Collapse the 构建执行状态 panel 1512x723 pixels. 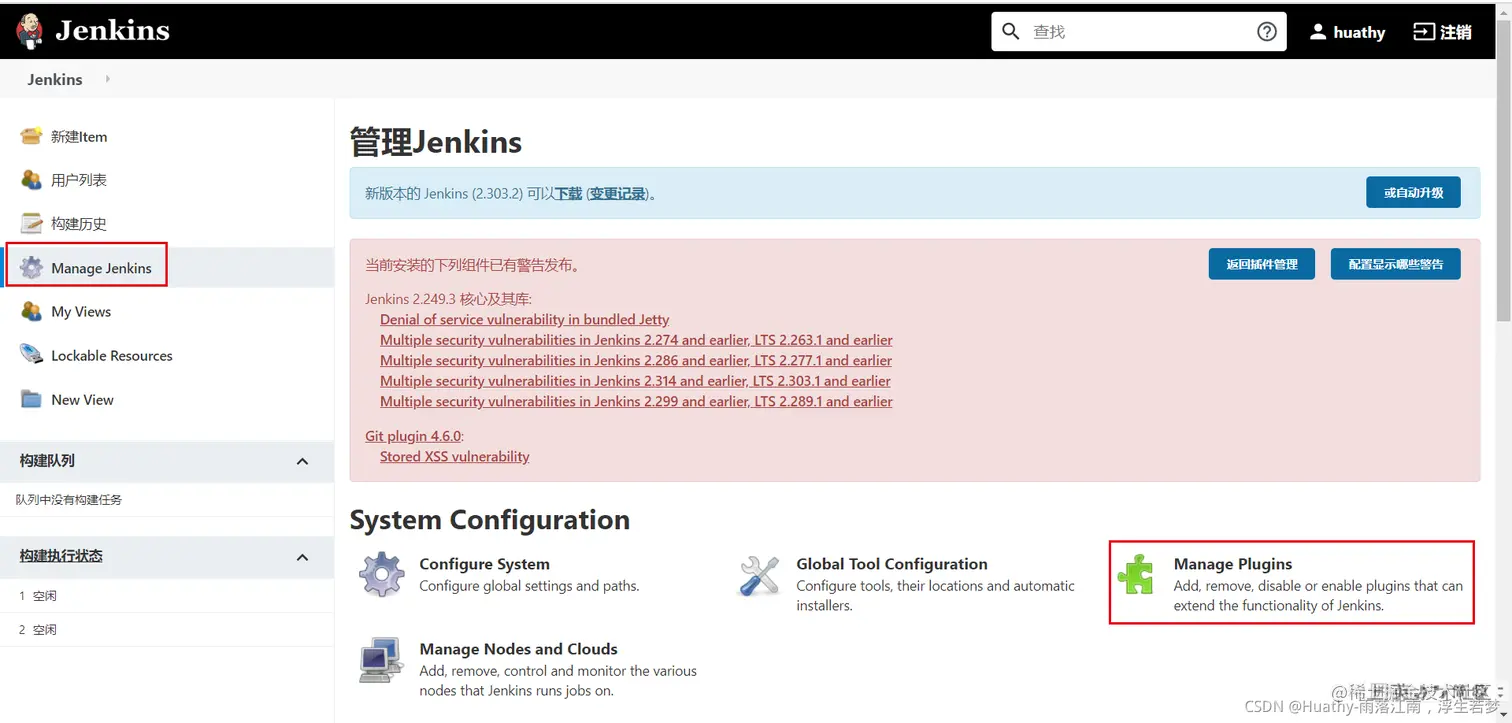click(x=303, y=556)
